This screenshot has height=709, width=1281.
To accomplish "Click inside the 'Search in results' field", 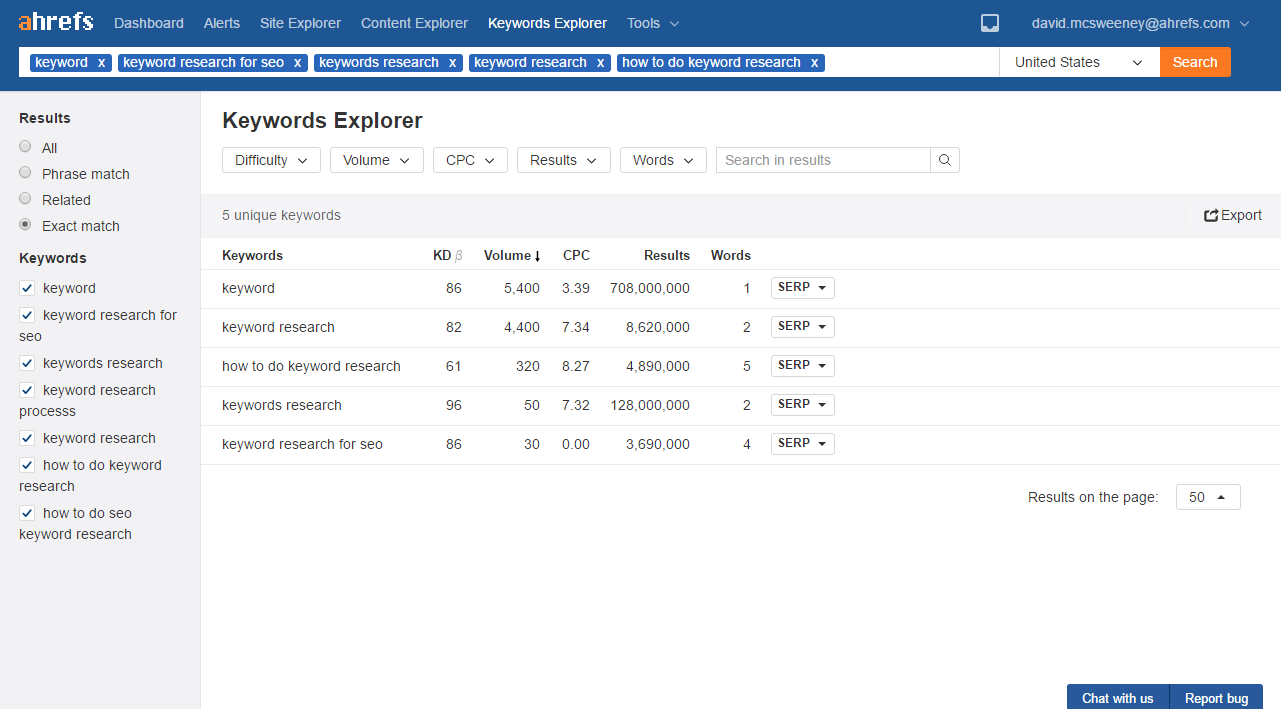I will point(822,160).
